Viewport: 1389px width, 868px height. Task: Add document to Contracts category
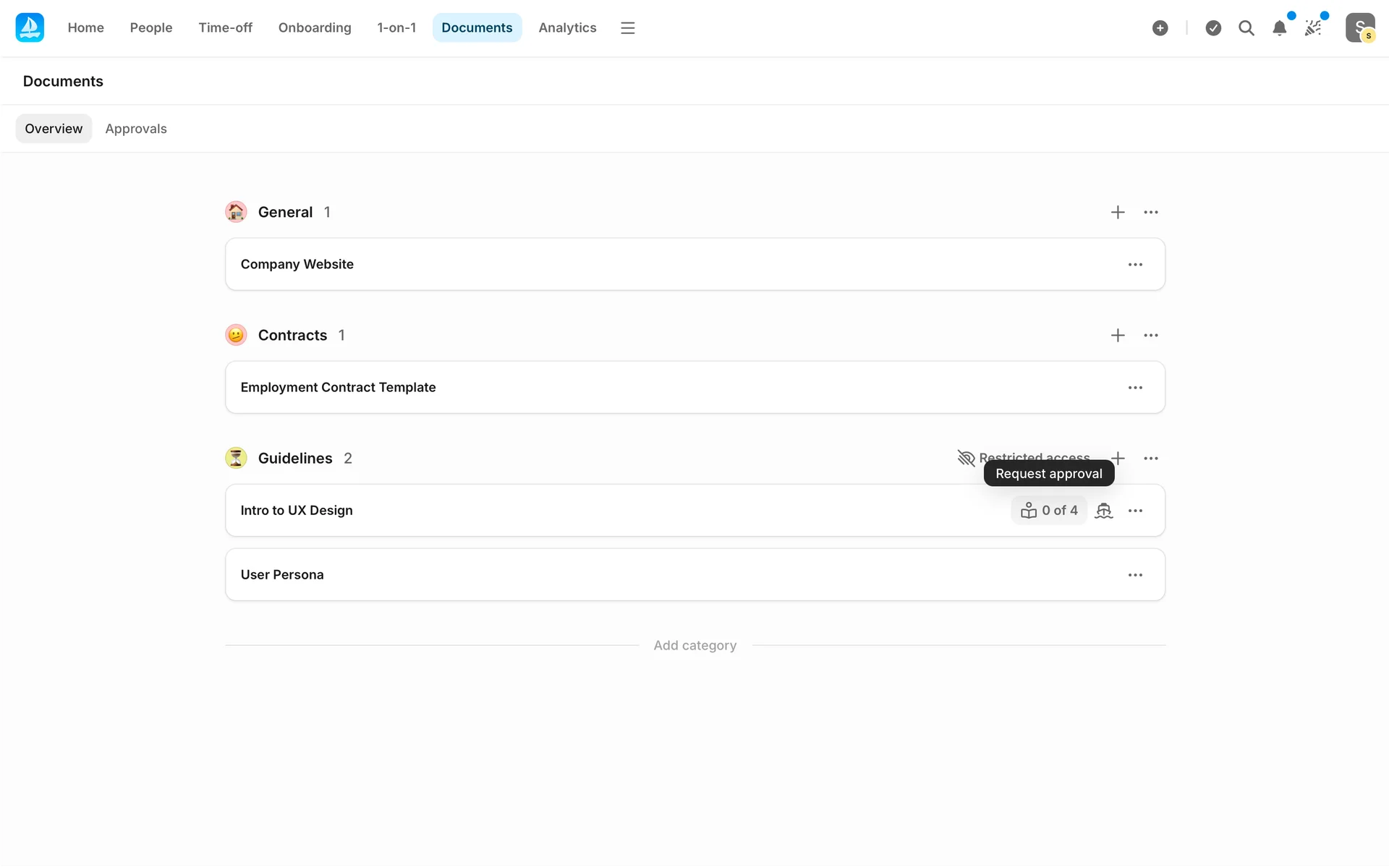coord(1118,335)
